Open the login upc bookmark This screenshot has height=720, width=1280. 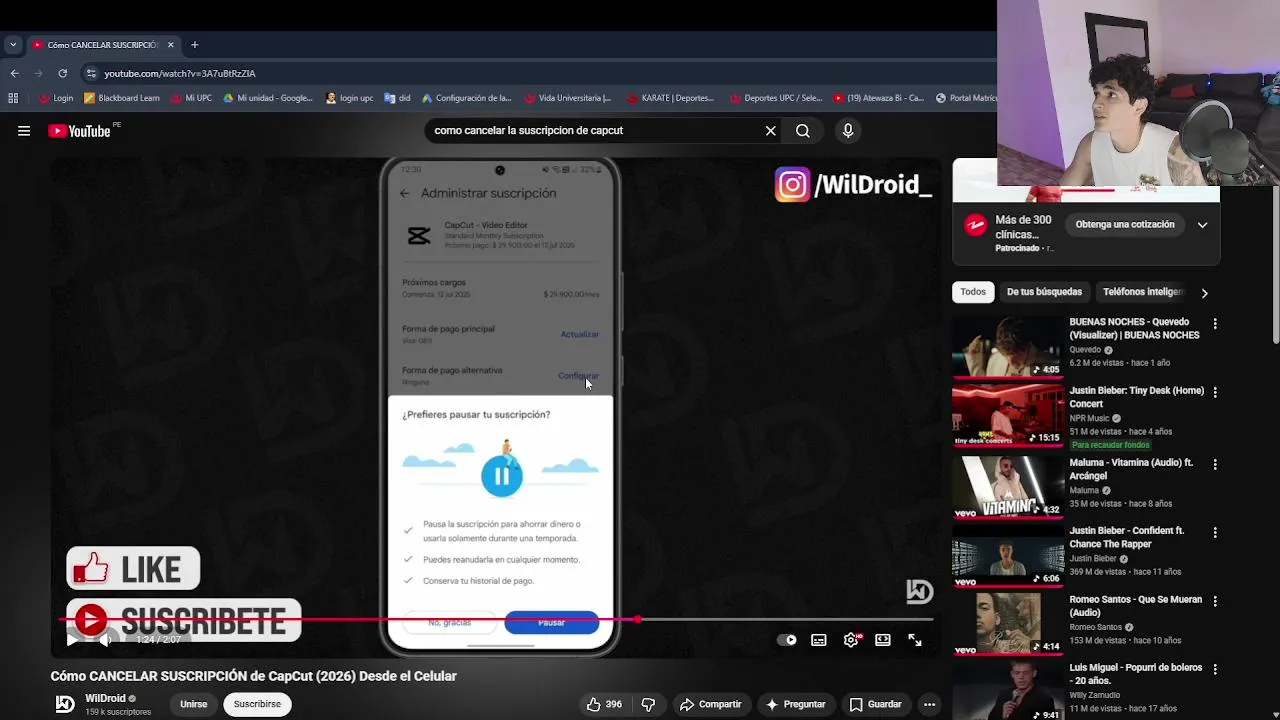[350, 98]
